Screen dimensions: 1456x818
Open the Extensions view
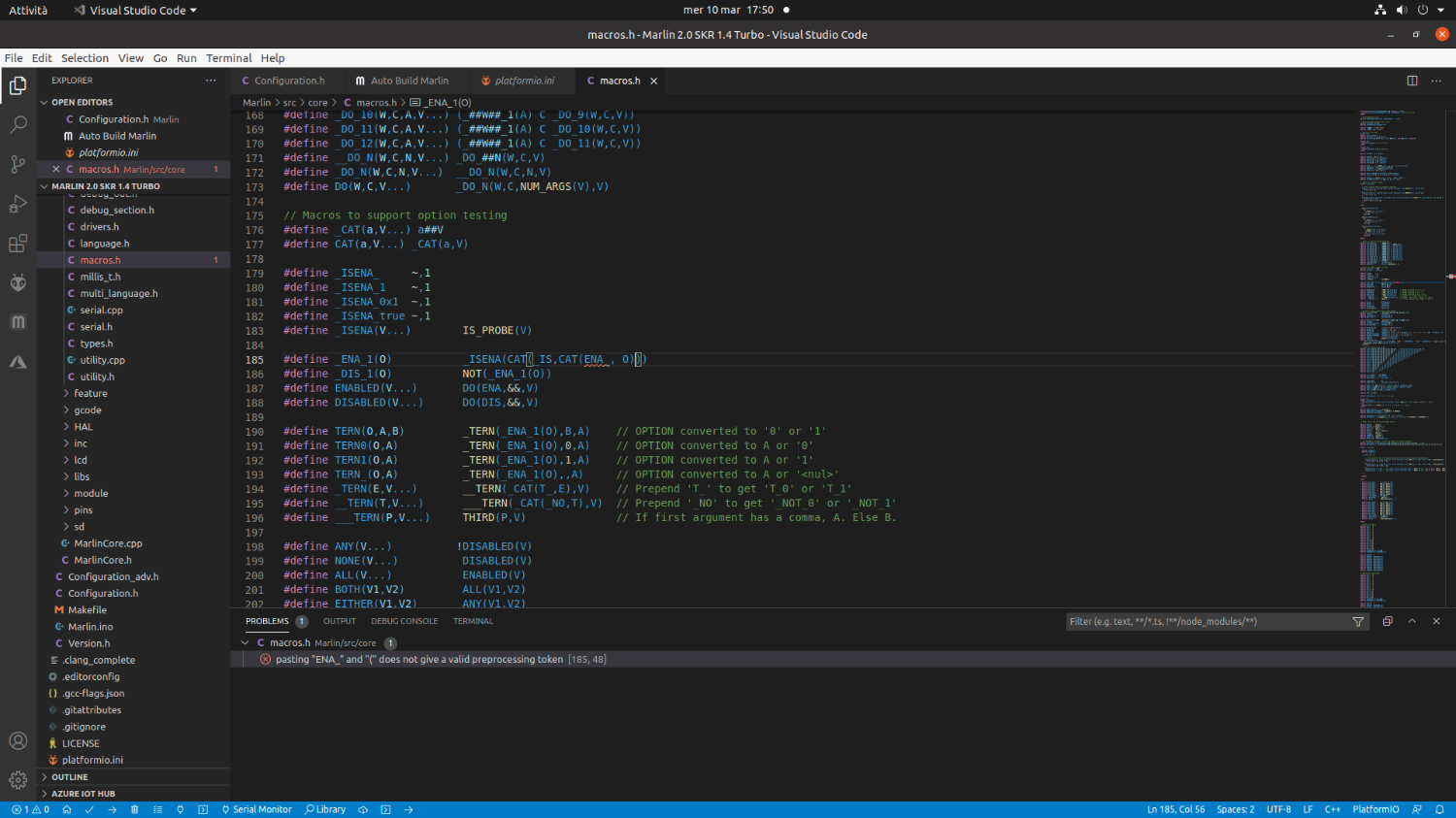click(x=17, y=244)
